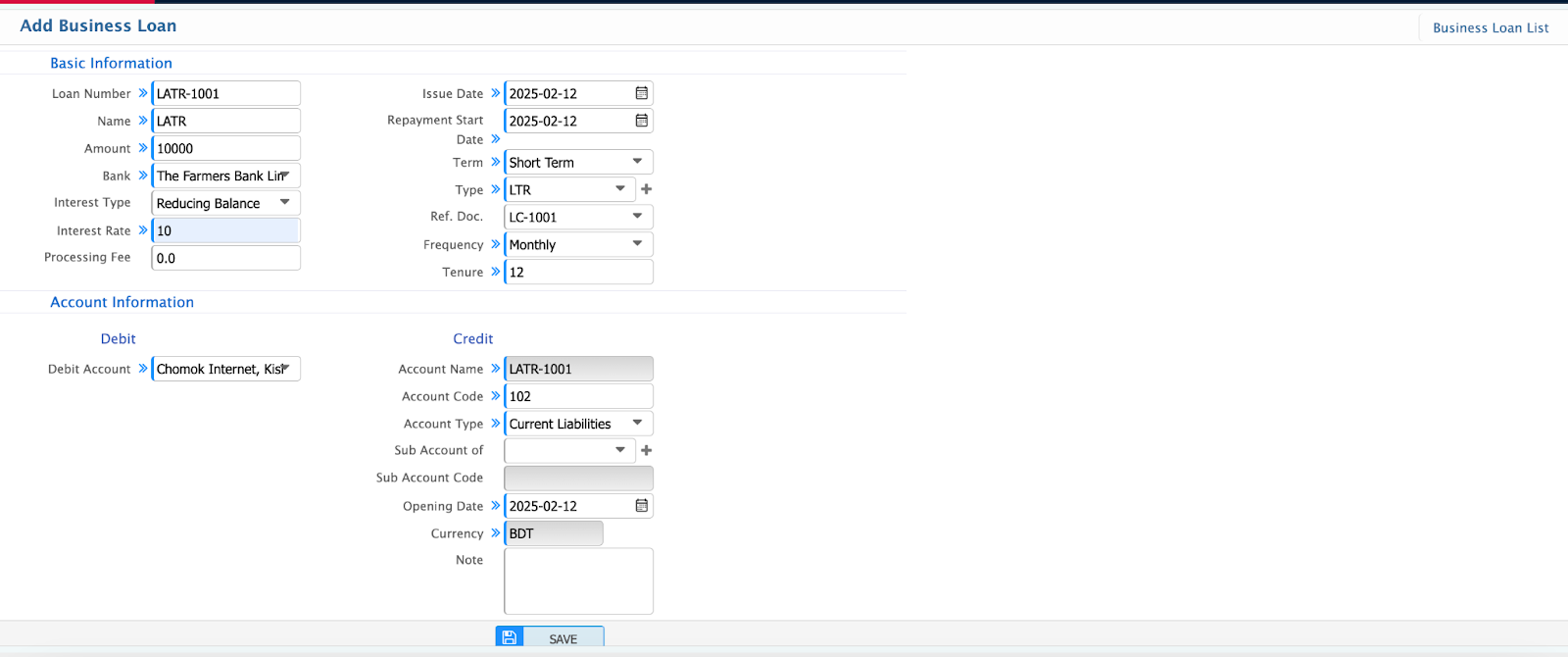Click into the Name input field

pos(225,121)
